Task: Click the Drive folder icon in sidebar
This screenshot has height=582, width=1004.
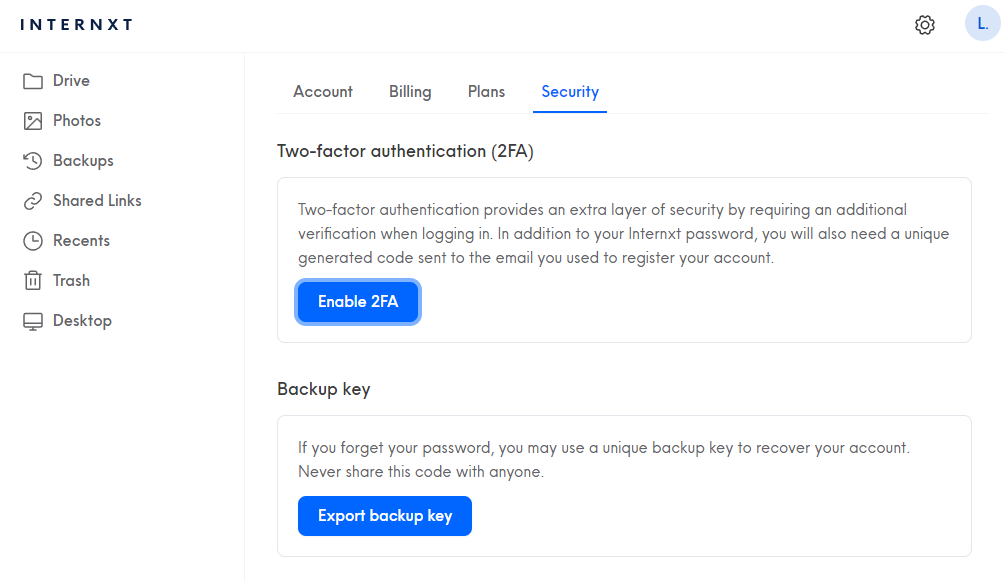Action: pos(33,81)
